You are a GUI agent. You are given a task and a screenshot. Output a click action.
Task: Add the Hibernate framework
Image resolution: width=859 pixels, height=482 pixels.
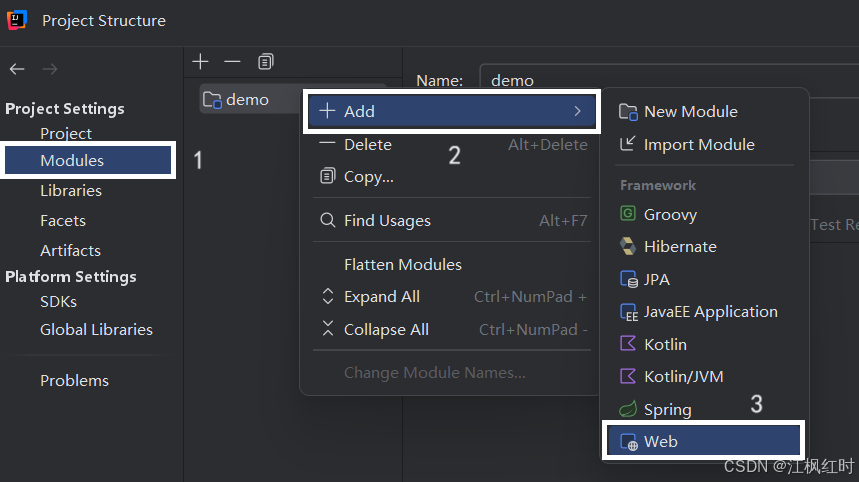(x=703, y=246)
